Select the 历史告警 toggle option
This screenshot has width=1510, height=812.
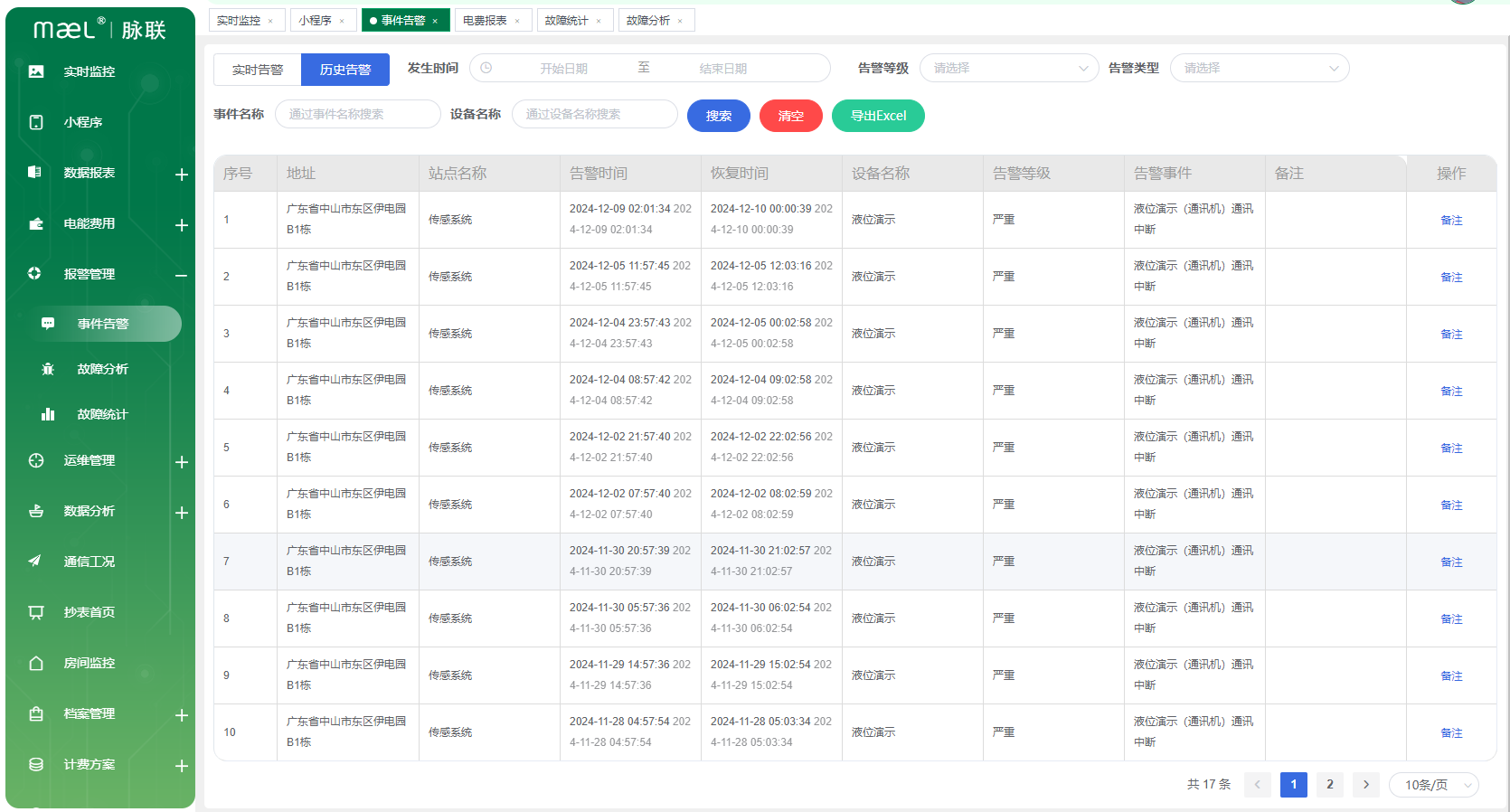(344, 70)
